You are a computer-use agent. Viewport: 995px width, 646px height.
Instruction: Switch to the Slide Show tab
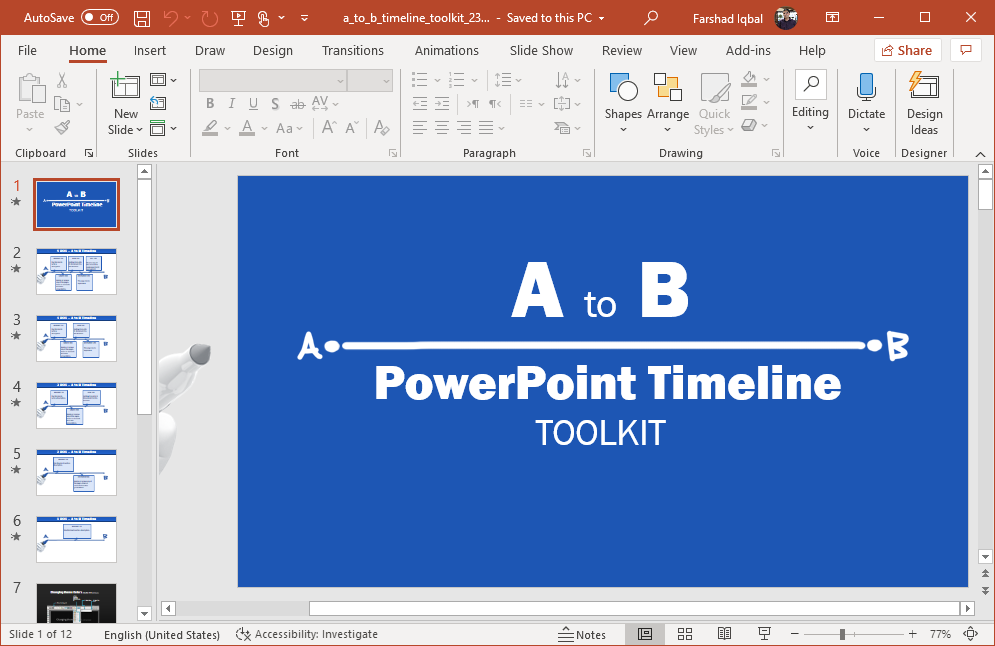[x=541, y=51]
